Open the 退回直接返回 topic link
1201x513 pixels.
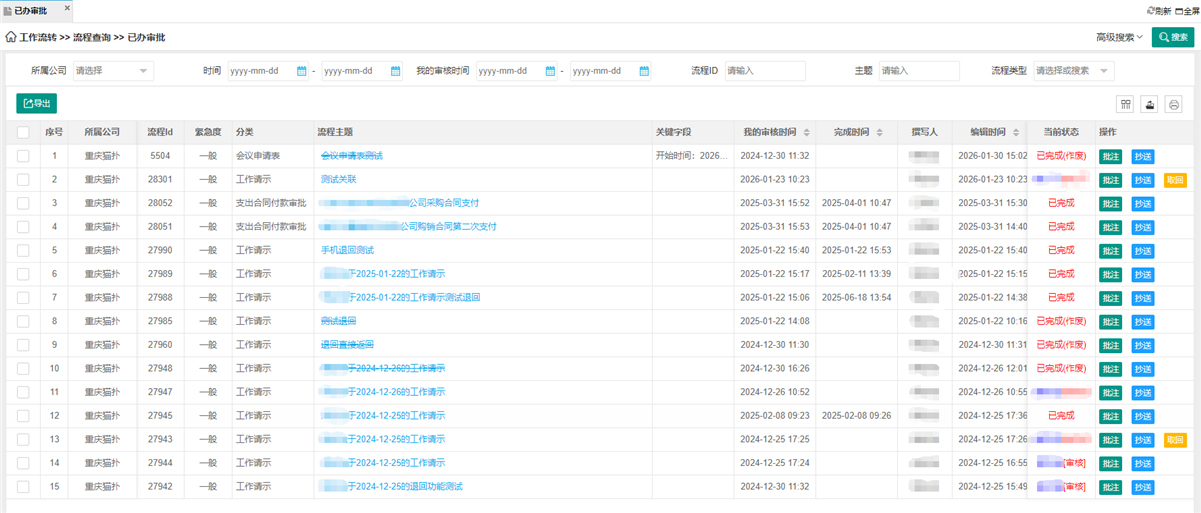click(347, 345)
